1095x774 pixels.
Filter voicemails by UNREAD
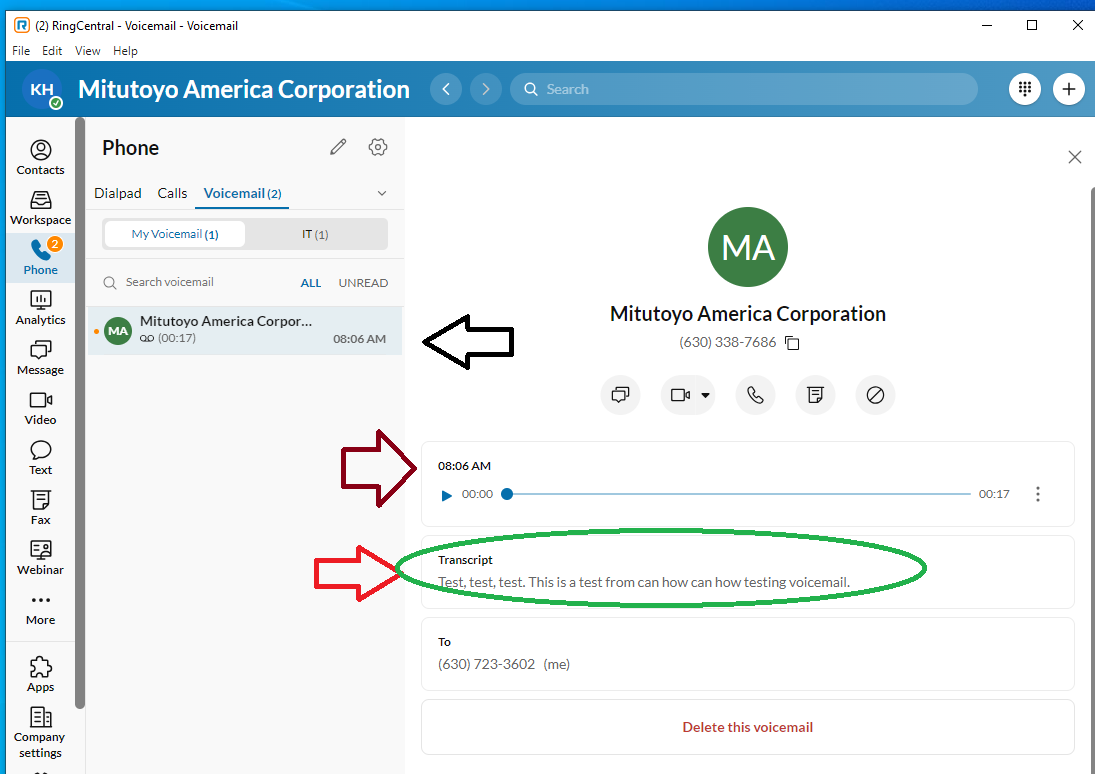(363, 283)
